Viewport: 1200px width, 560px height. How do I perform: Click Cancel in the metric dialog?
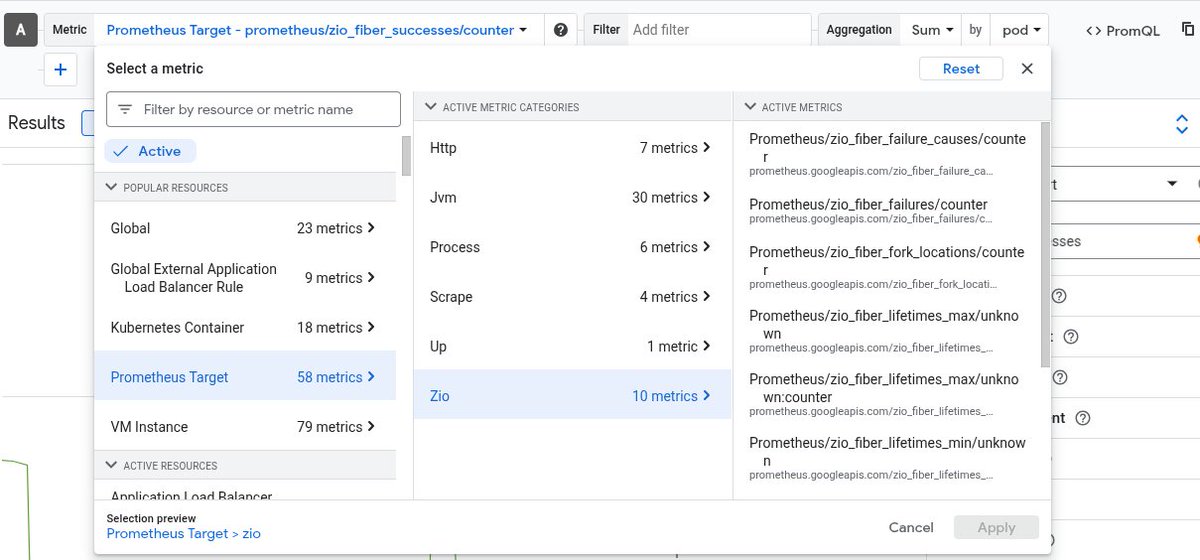pyautogui.click(x=911, y=527)
